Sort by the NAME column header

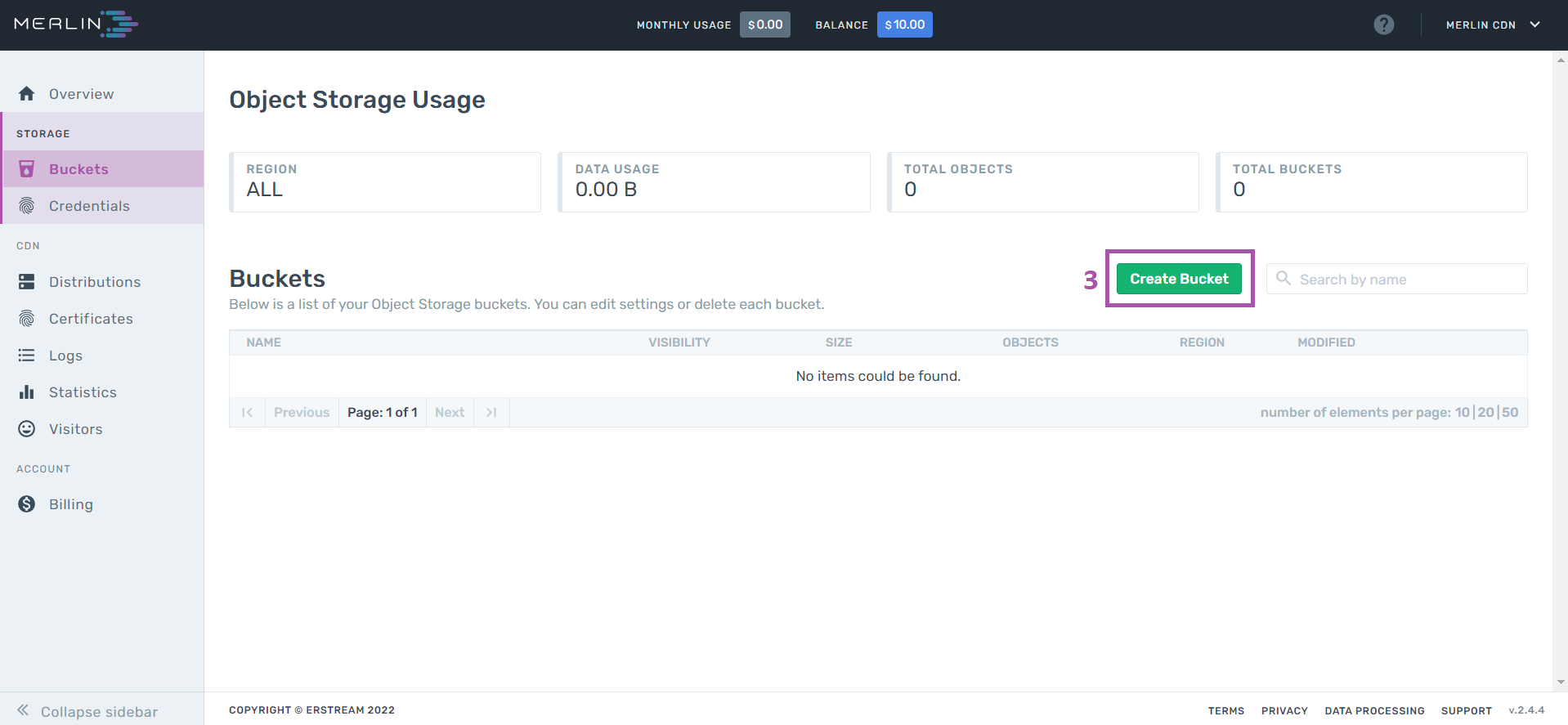(x=264, y=342)
